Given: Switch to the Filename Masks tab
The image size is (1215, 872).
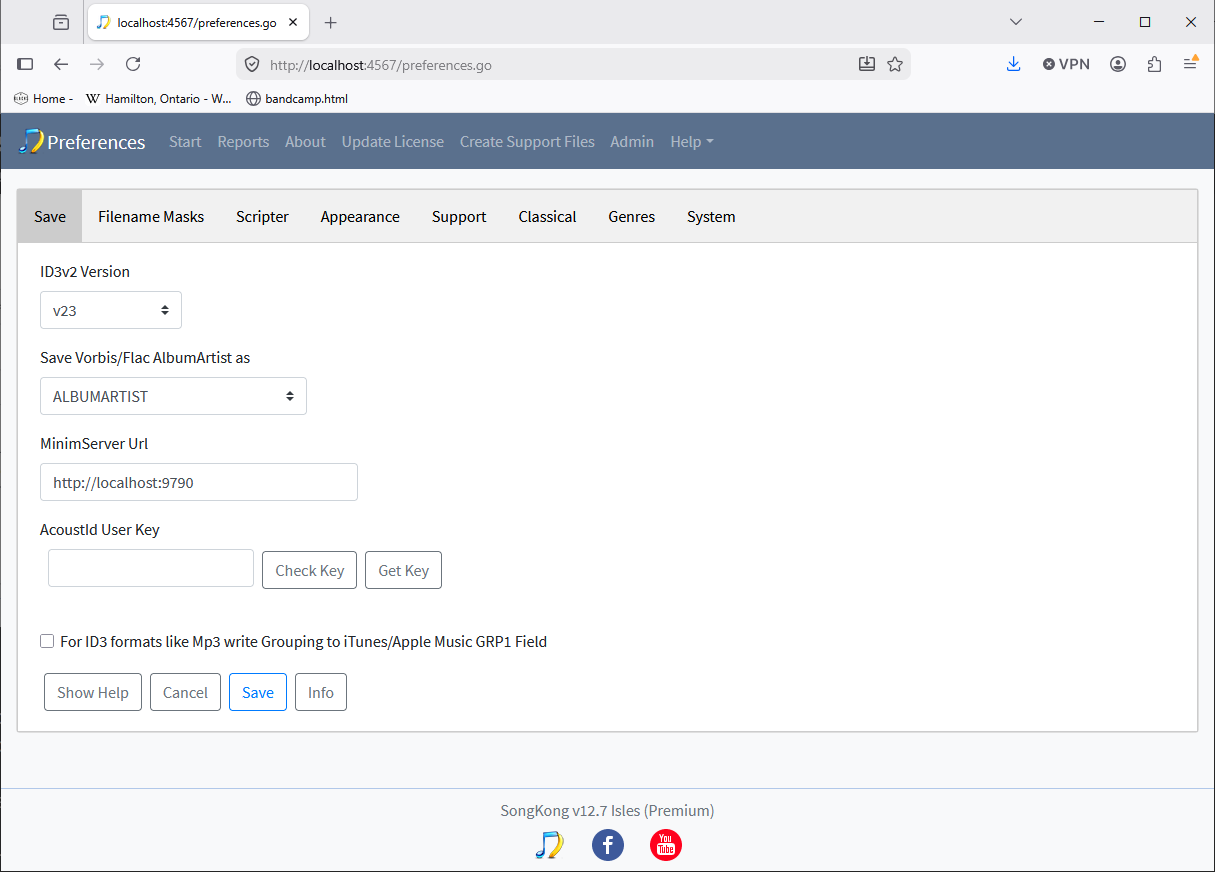Looking at the screenshot, I should coord(151,216).
